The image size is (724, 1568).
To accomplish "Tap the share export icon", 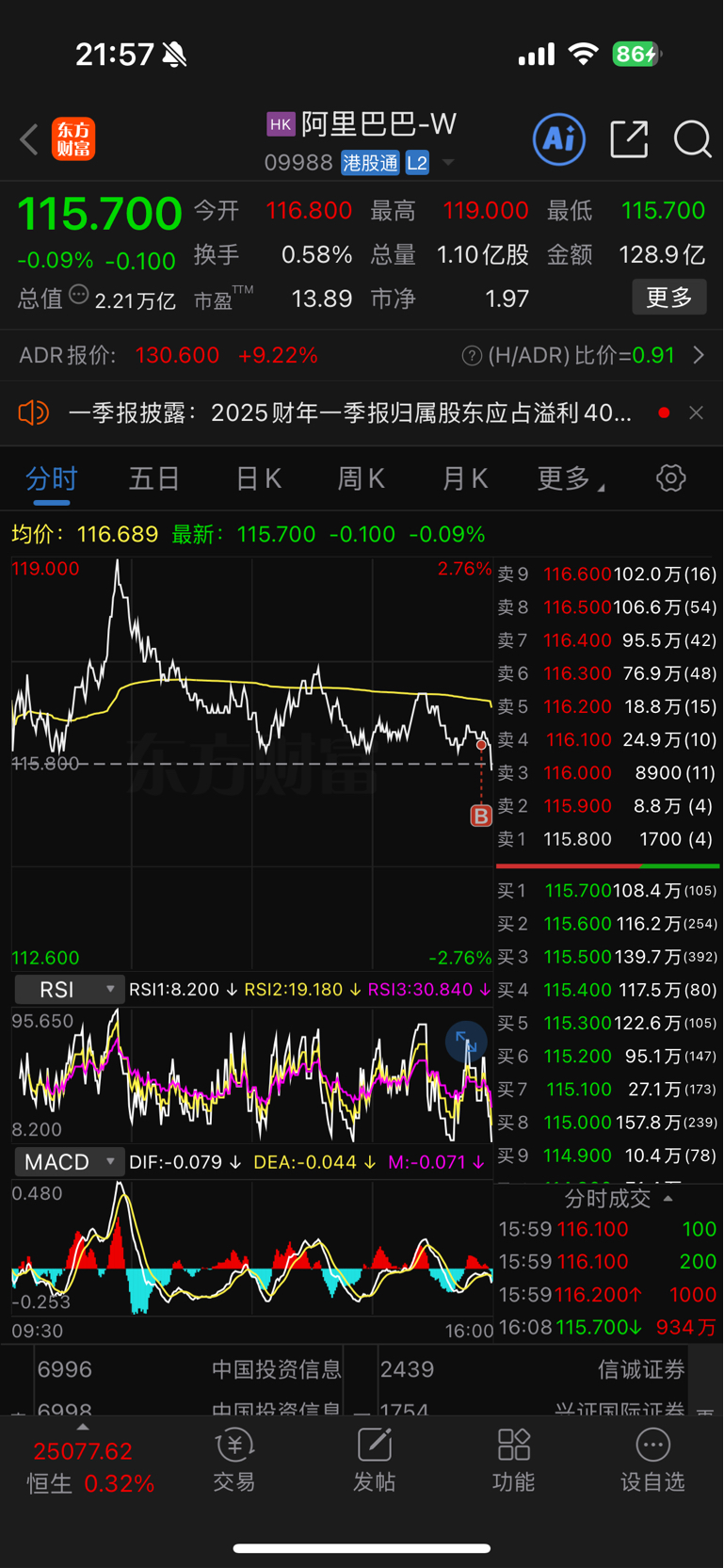I will pyautogui.click(x=629, y=139).
